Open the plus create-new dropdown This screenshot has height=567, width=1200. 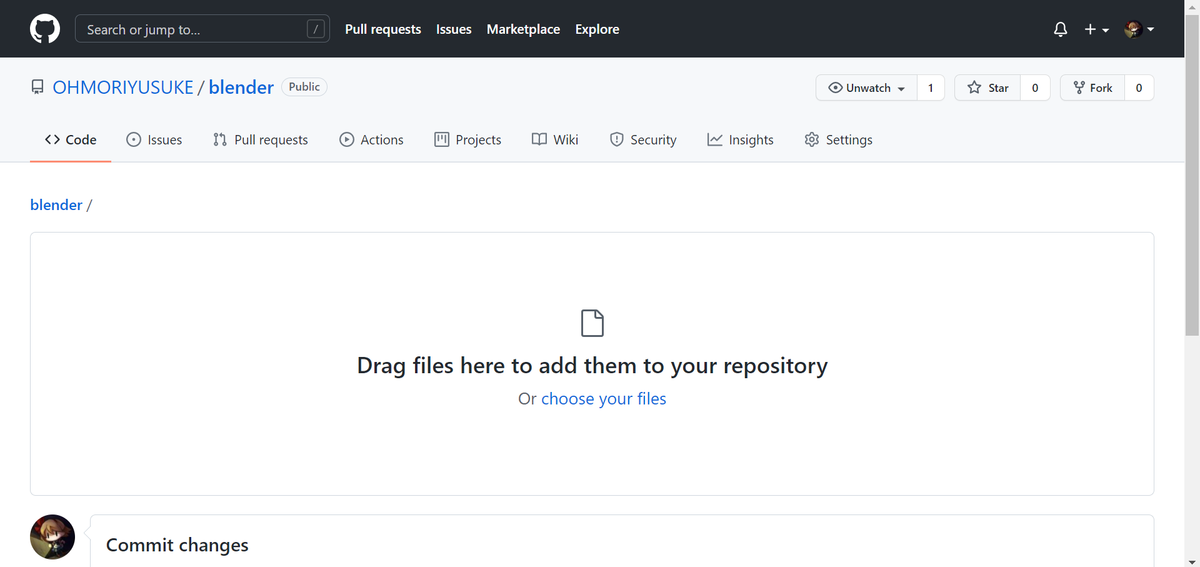pos(1097,30)
